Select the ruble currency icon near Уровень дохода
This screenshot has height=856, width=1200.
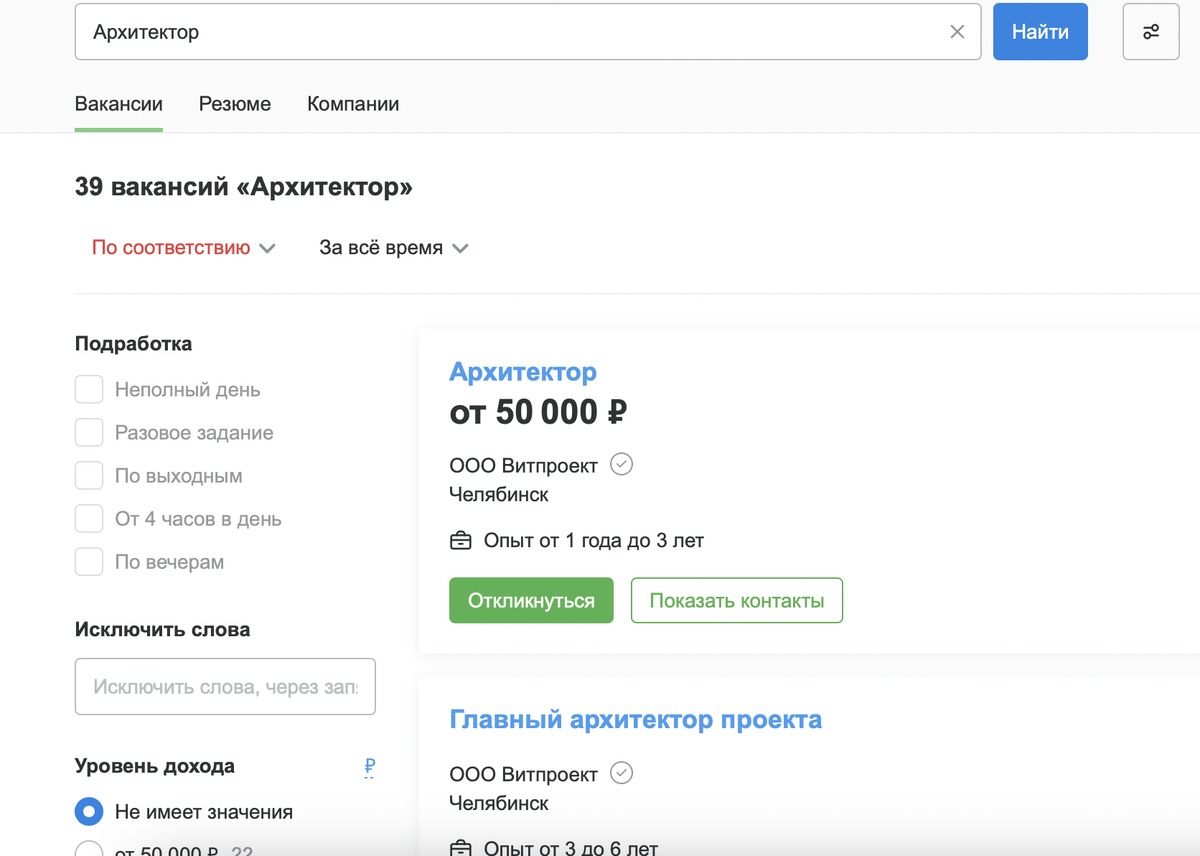coord(368,767)
